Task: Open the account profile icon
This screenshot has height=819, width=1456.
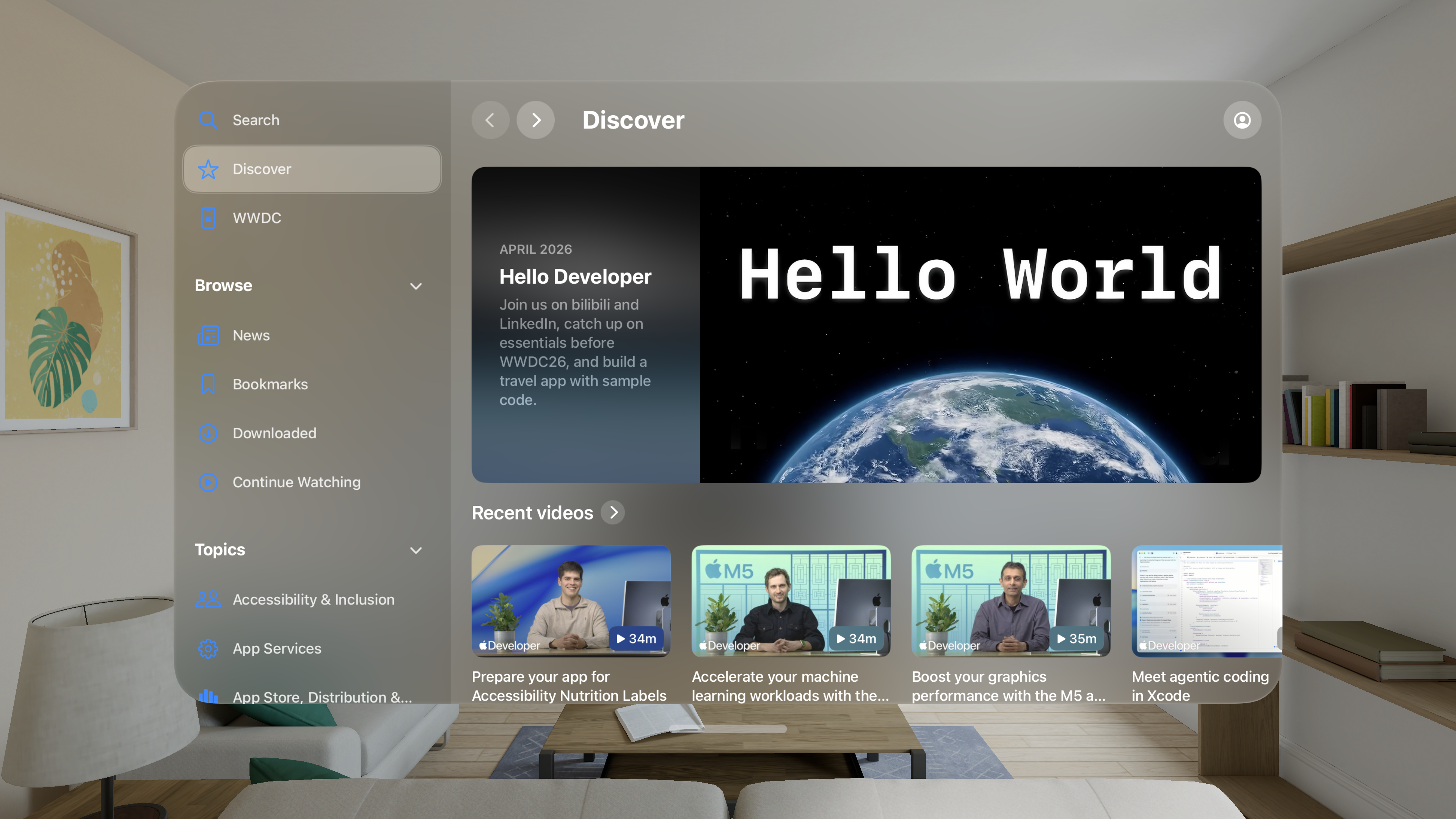Action: [1242, 120]
